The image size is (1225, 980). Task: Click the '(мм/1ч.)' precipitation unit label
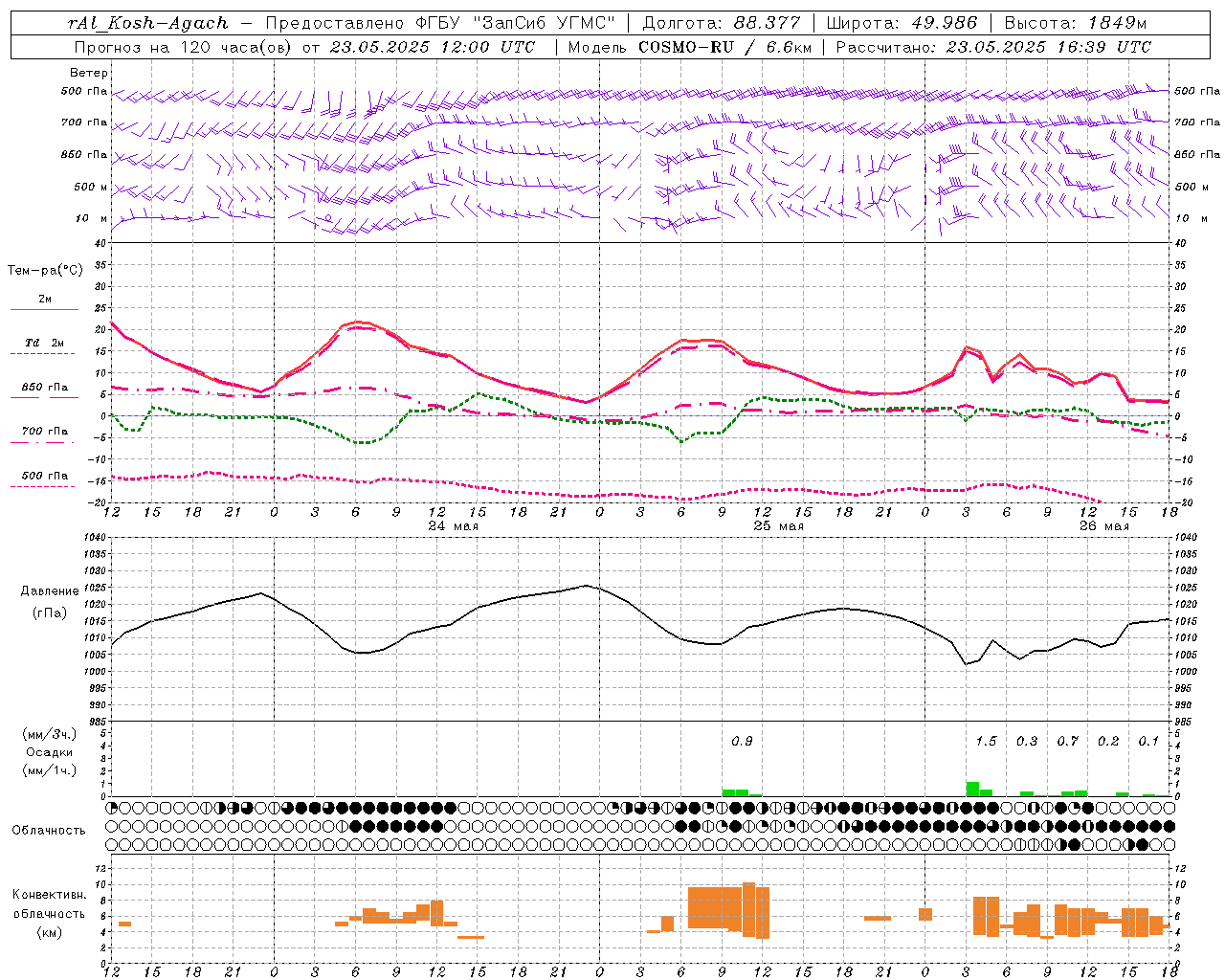coord(50,770)
